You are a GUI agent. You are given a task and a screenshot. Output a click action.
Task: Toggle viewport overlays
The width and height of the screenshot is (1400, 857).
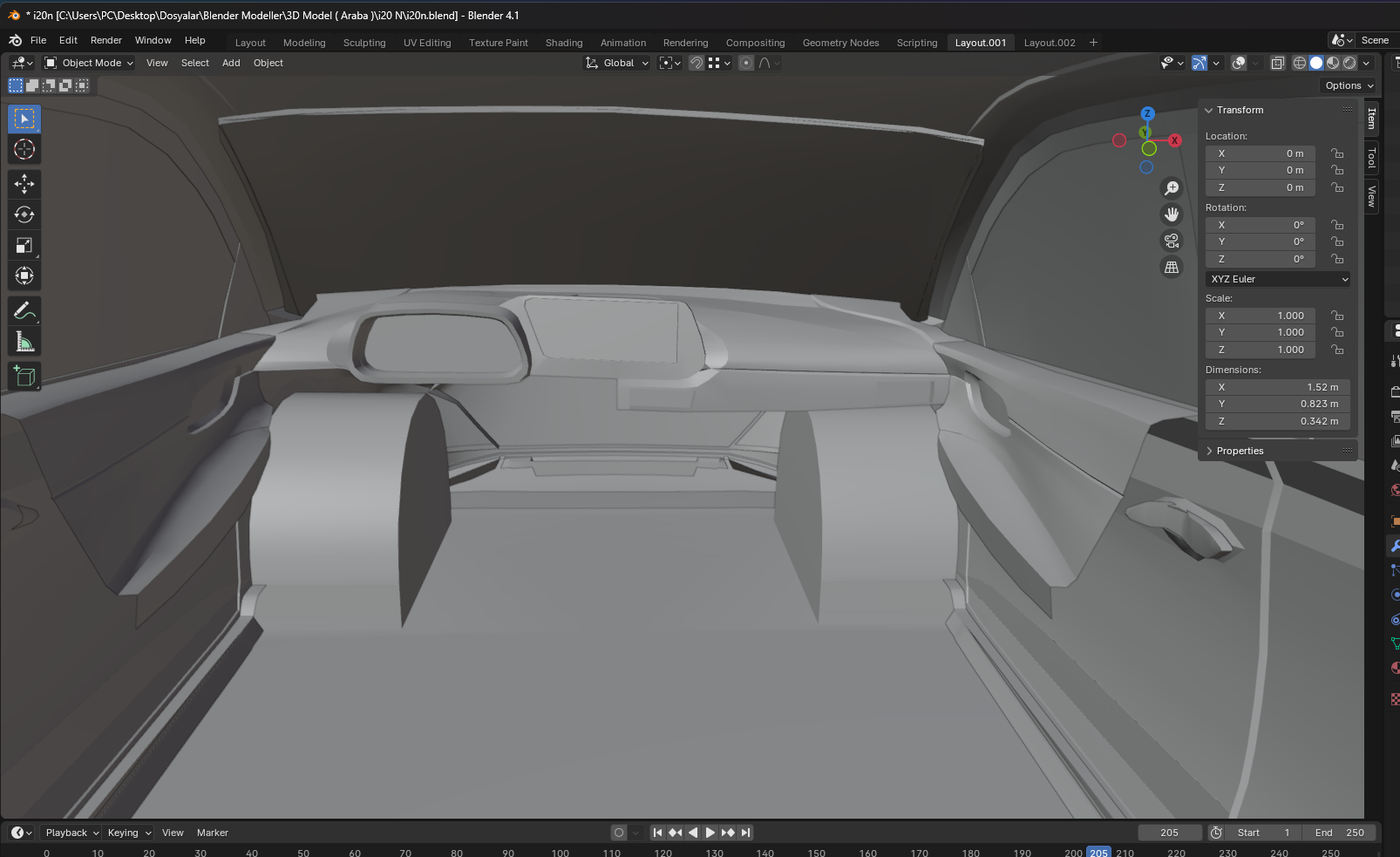pyautogui.click(x=1239, y=63)
